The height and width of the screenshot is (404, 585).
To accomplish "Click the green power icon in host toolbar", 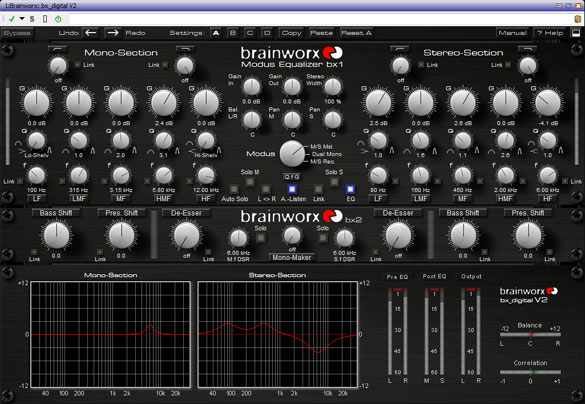I will pyautogui.click(x=58, y=19).
